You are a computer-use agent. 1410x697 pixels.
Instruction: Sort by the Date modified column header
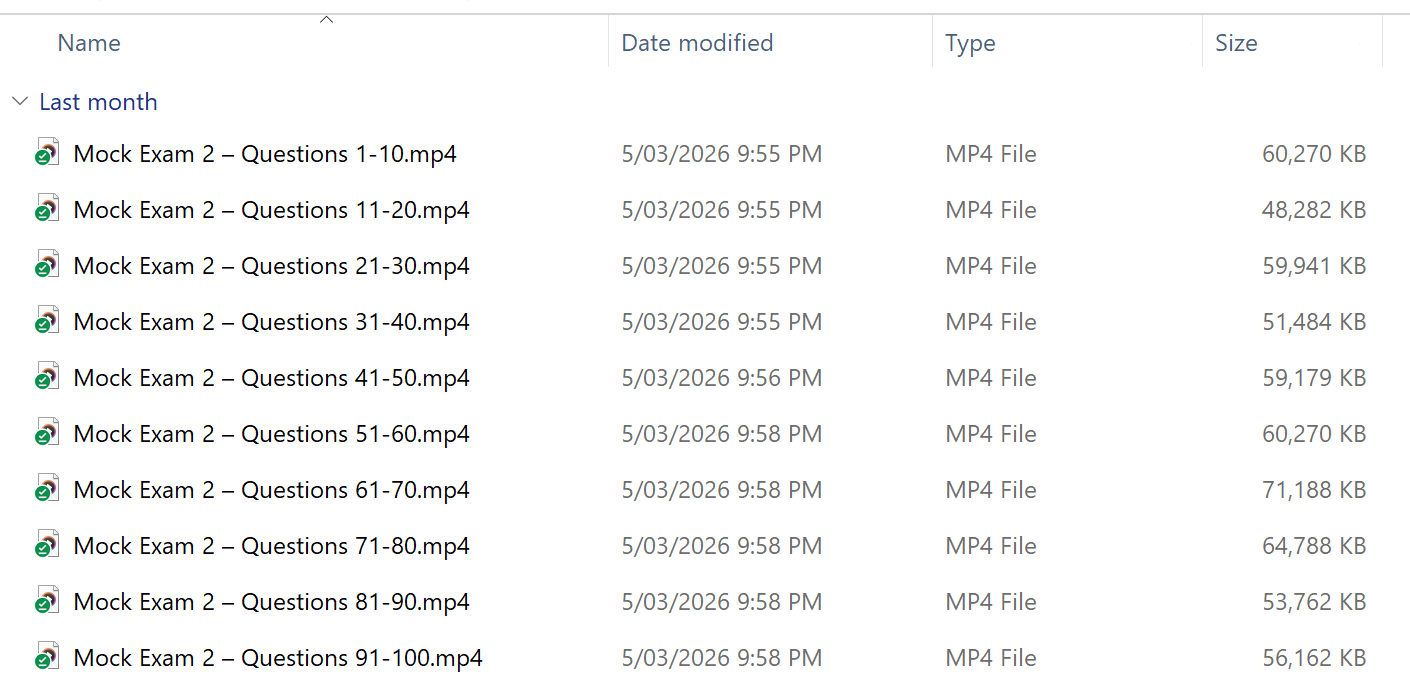pos(697,43)
